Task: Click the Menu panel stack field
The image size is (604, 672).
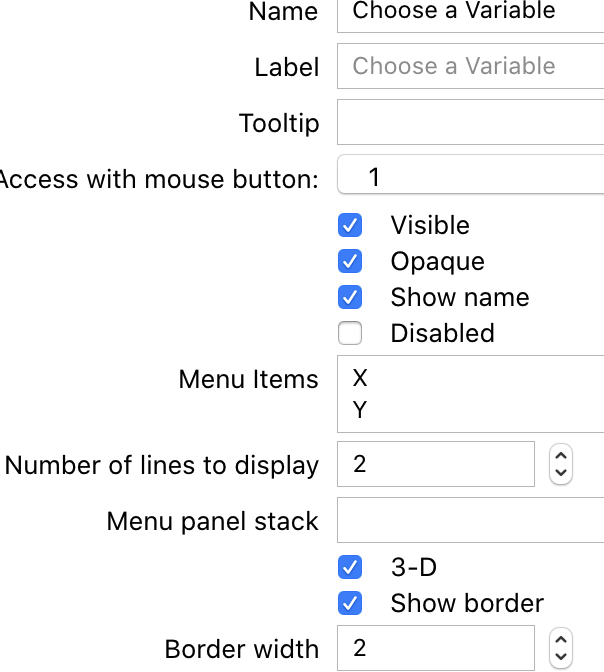Action: (470, 521)
